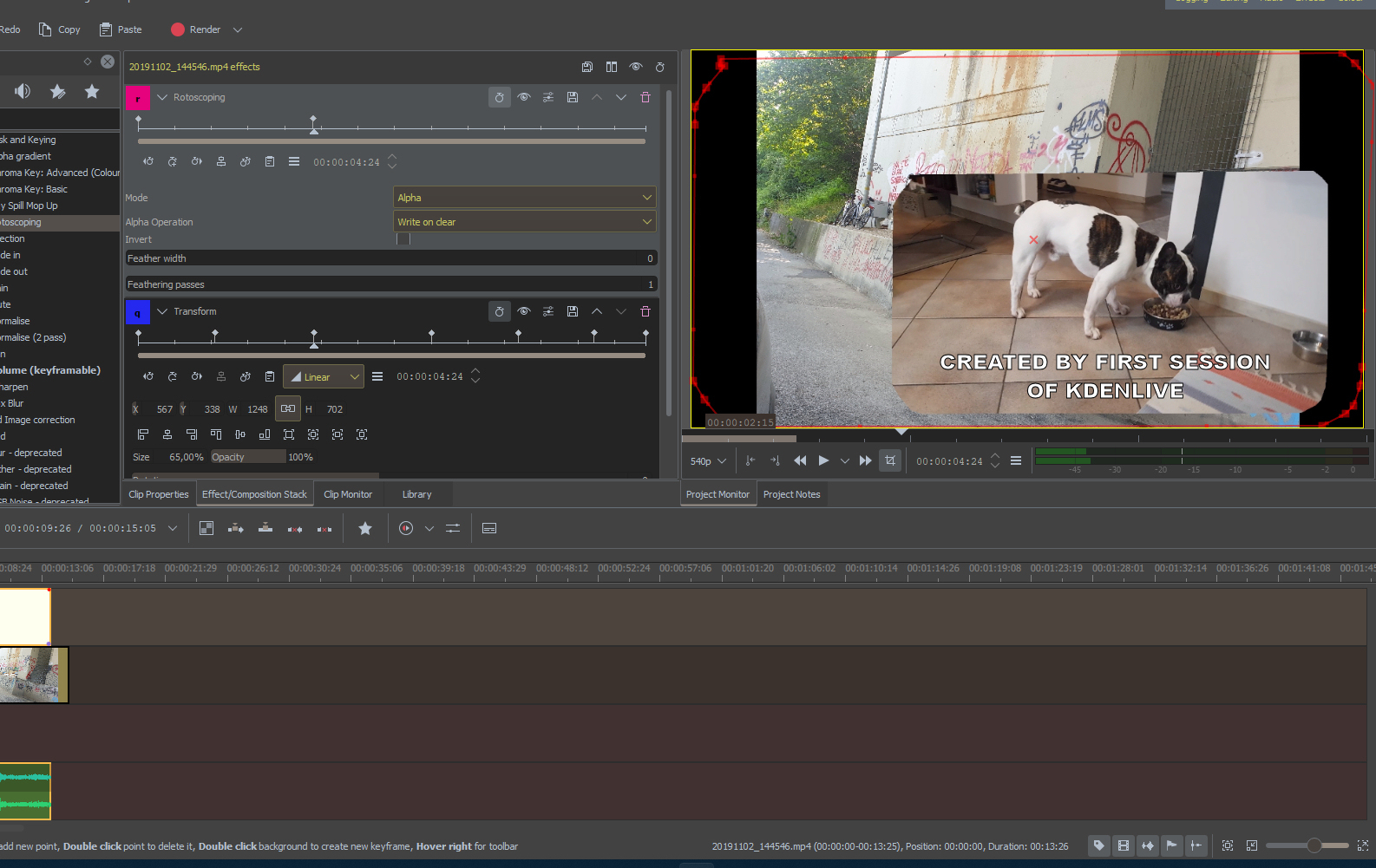The width and height of the screenshot is (1376, 868).
Task: Check the Invert checkbox
Action: tap(403, 239)
